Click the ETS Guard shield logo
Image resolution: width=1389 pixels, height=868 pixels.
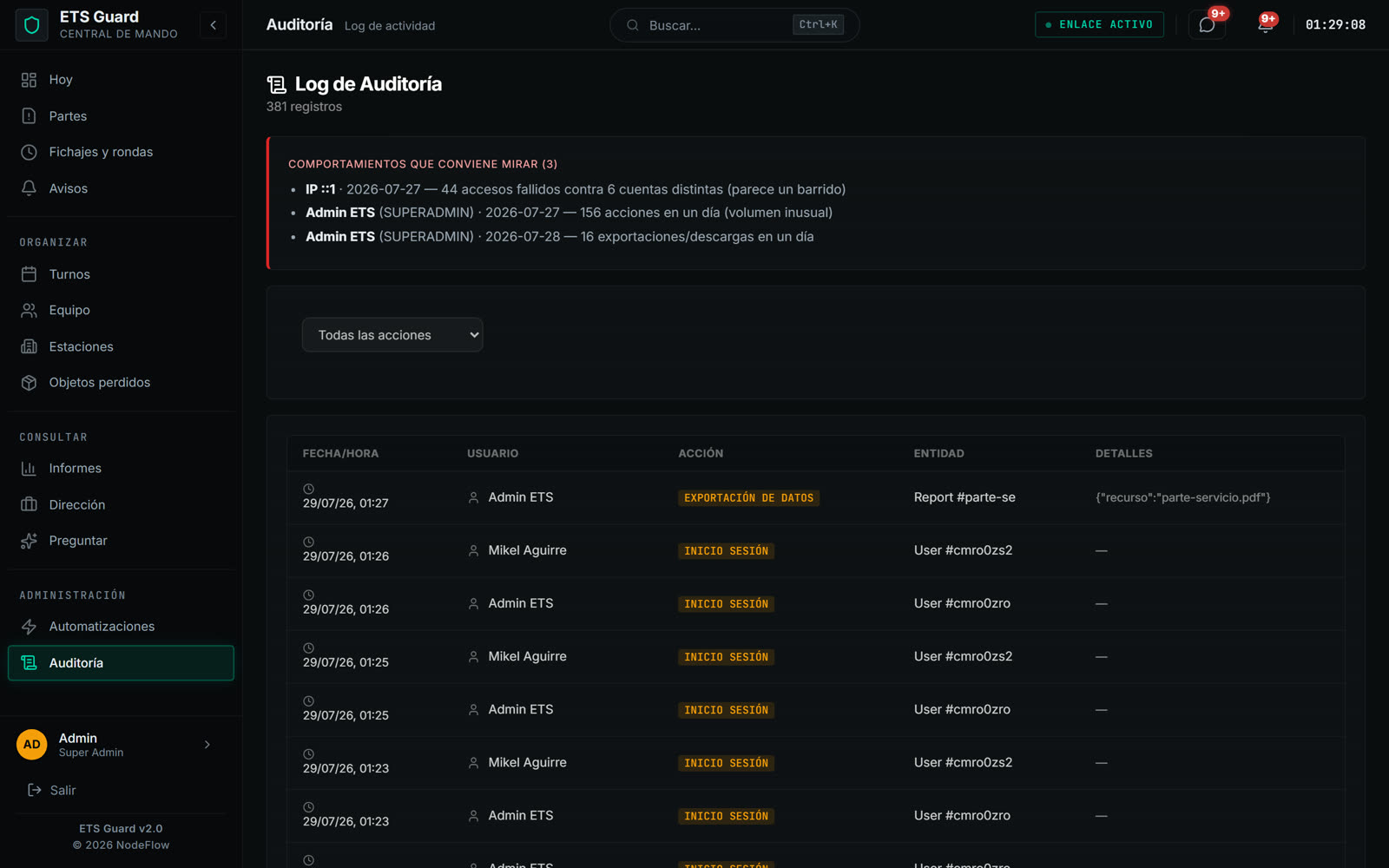tap(32, 25)
